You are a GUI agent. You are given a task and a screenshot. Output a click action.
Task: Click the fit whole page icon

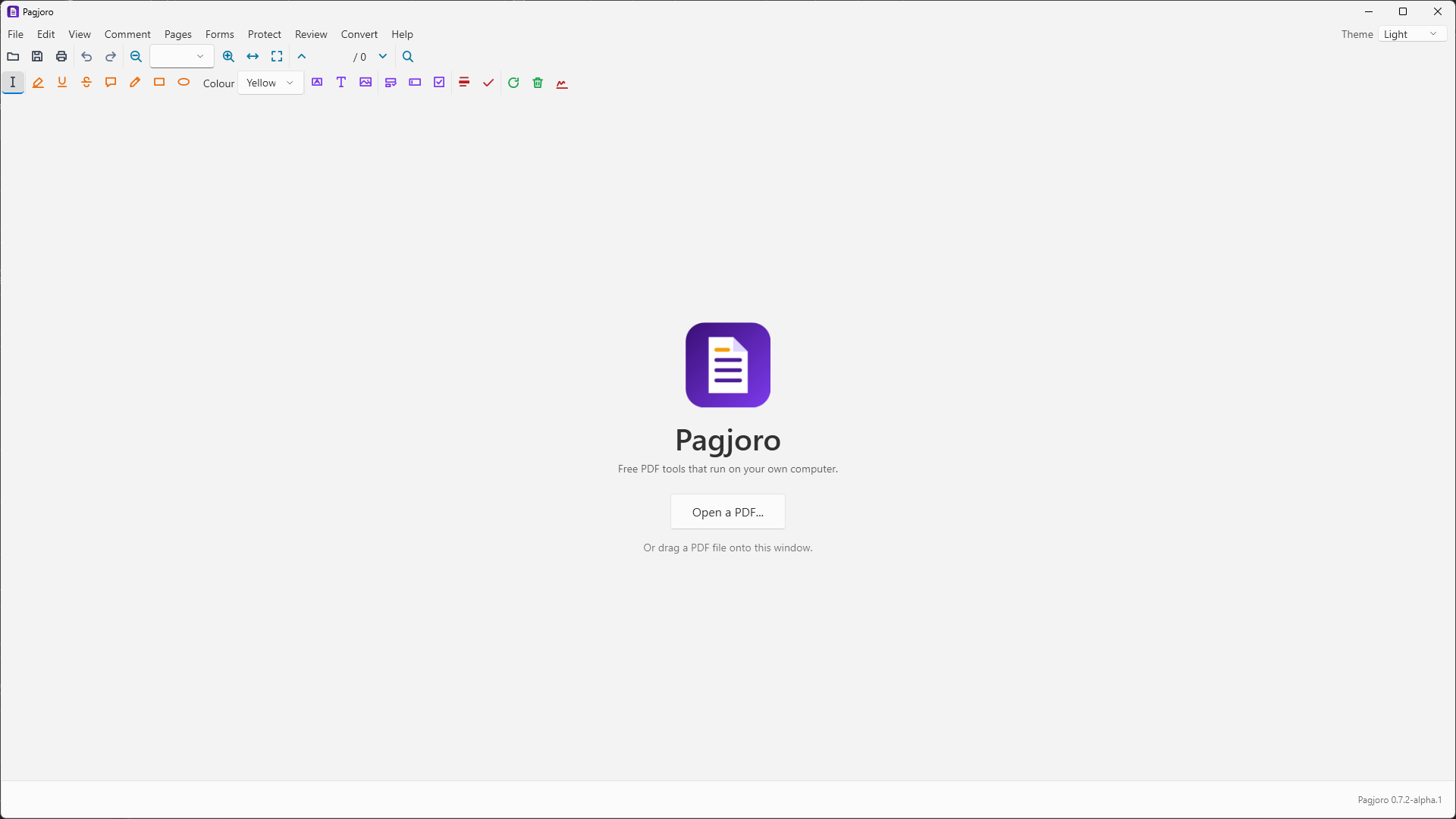(x=277, y=57)
